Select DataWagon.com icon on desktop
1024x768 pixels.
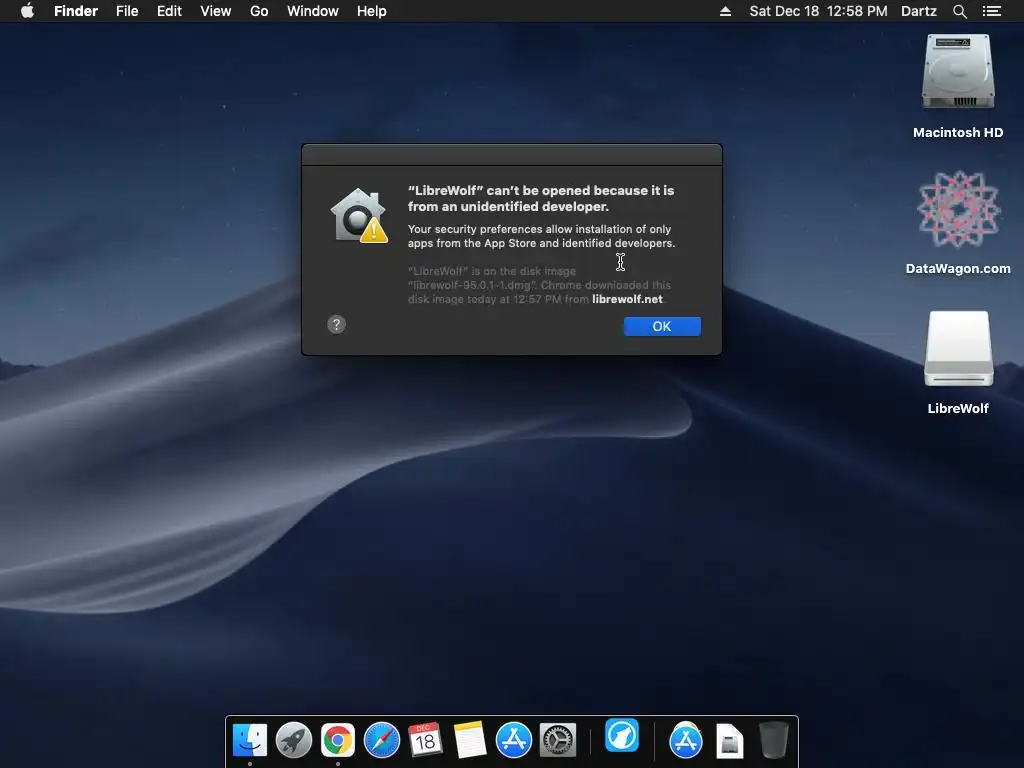coord(958,209)
